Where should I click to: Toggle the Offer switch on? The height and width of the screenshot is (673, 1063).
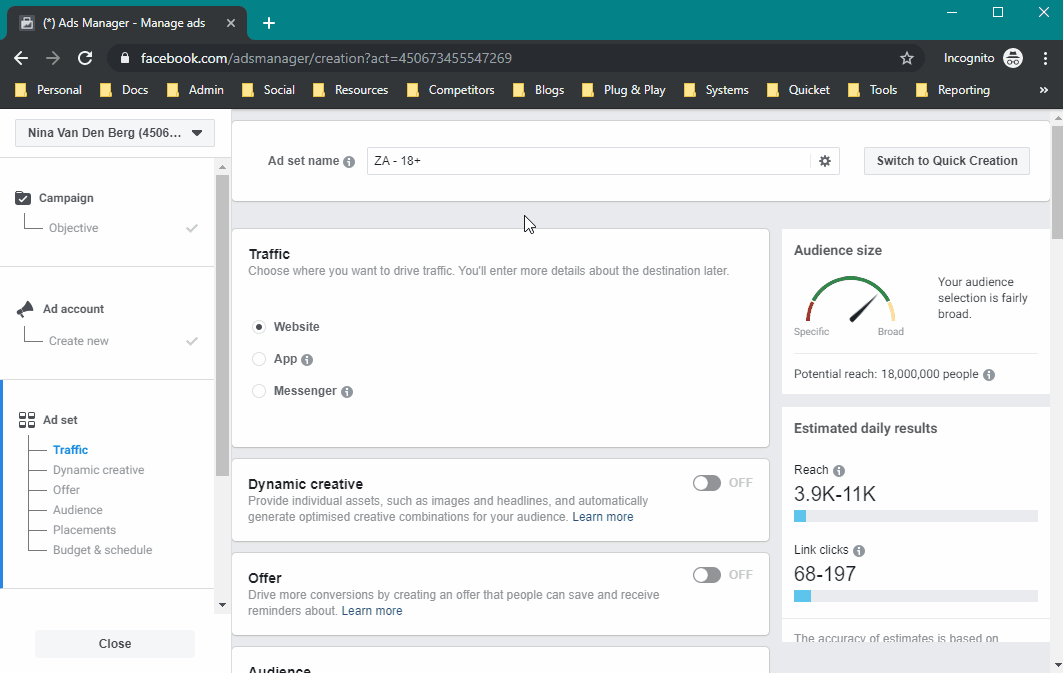pyautogui.click(x=706, y=575)
